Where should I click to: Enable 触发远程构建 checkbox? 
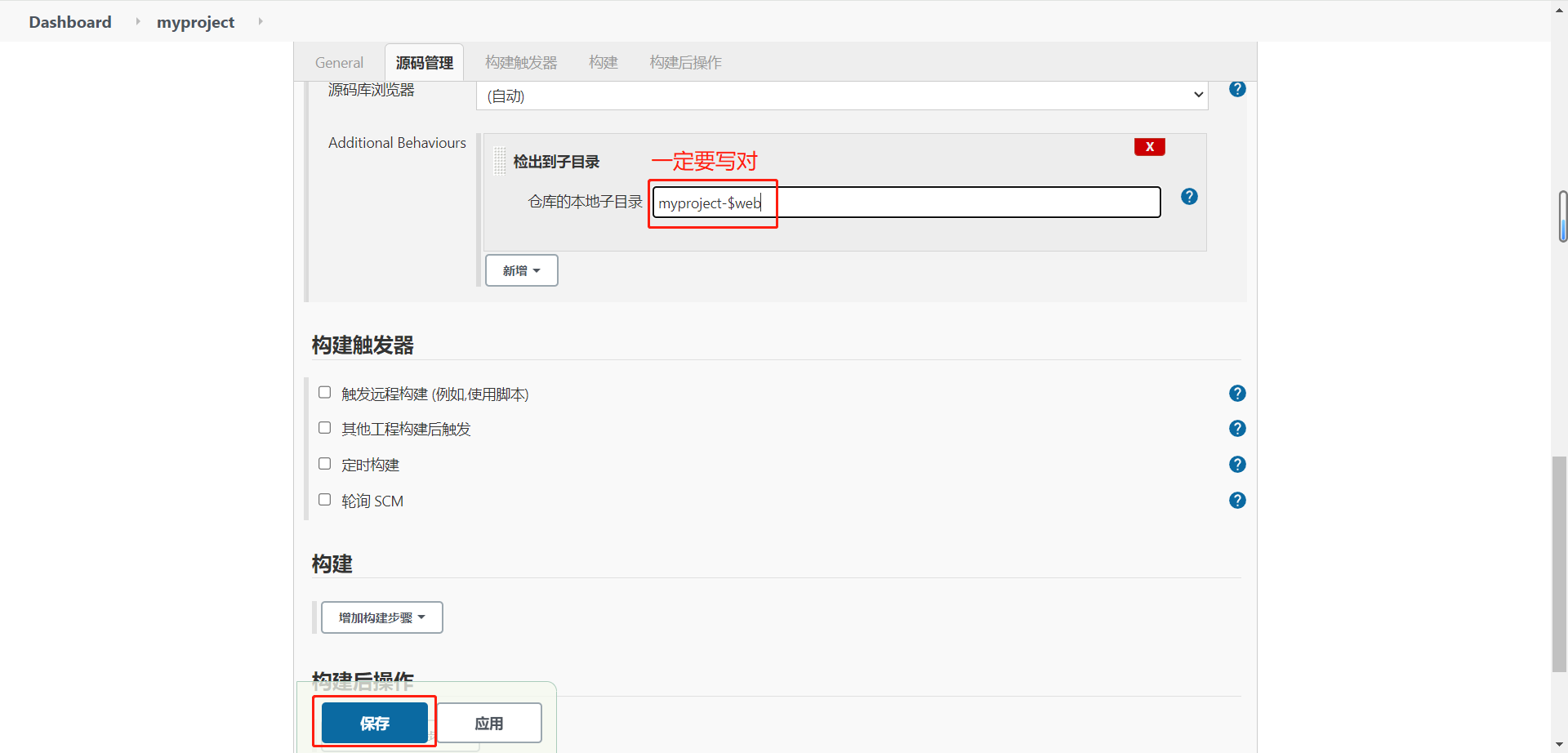[324, 393]
